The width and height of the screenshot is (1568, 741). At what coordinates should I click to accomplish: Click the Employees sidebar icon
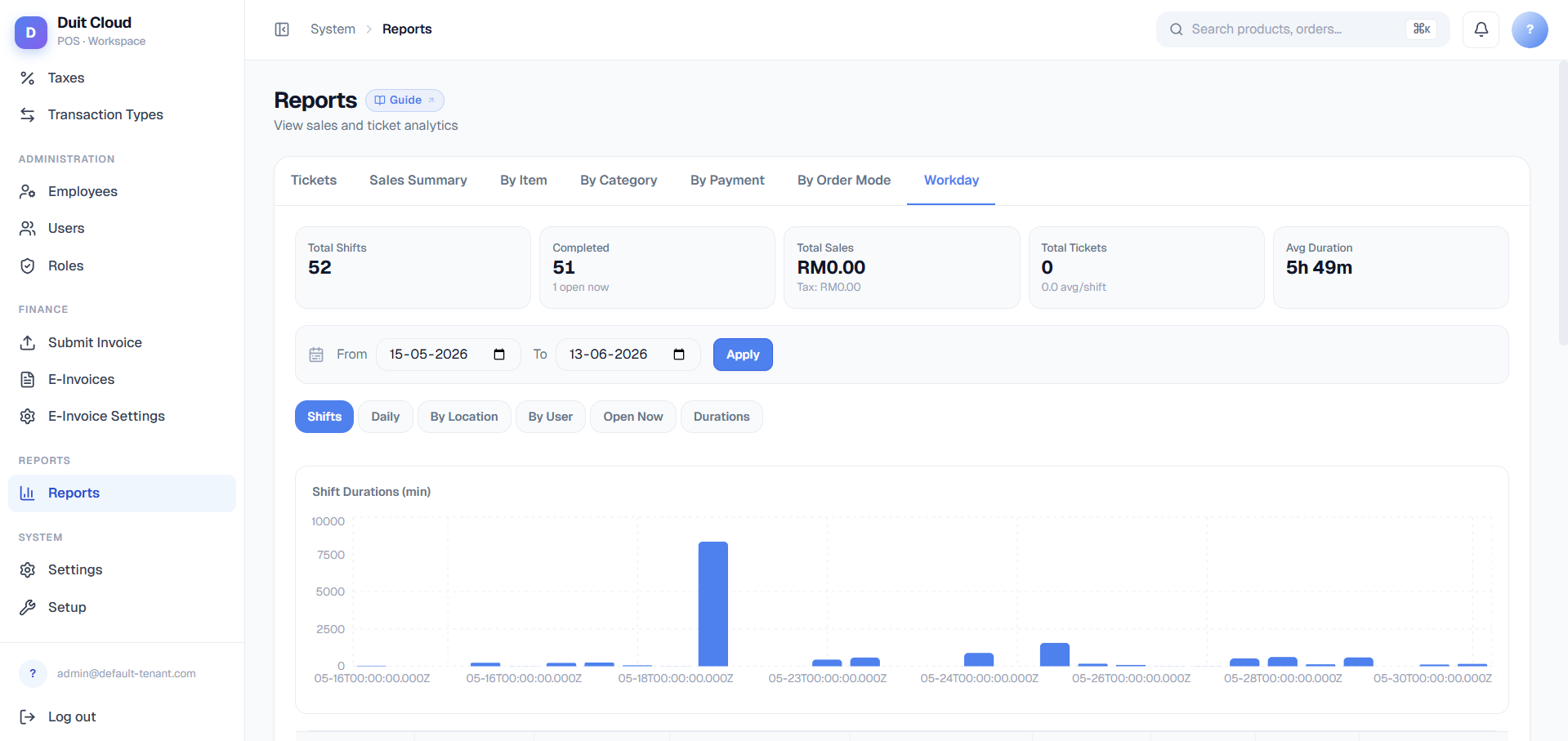coord(28,191)
